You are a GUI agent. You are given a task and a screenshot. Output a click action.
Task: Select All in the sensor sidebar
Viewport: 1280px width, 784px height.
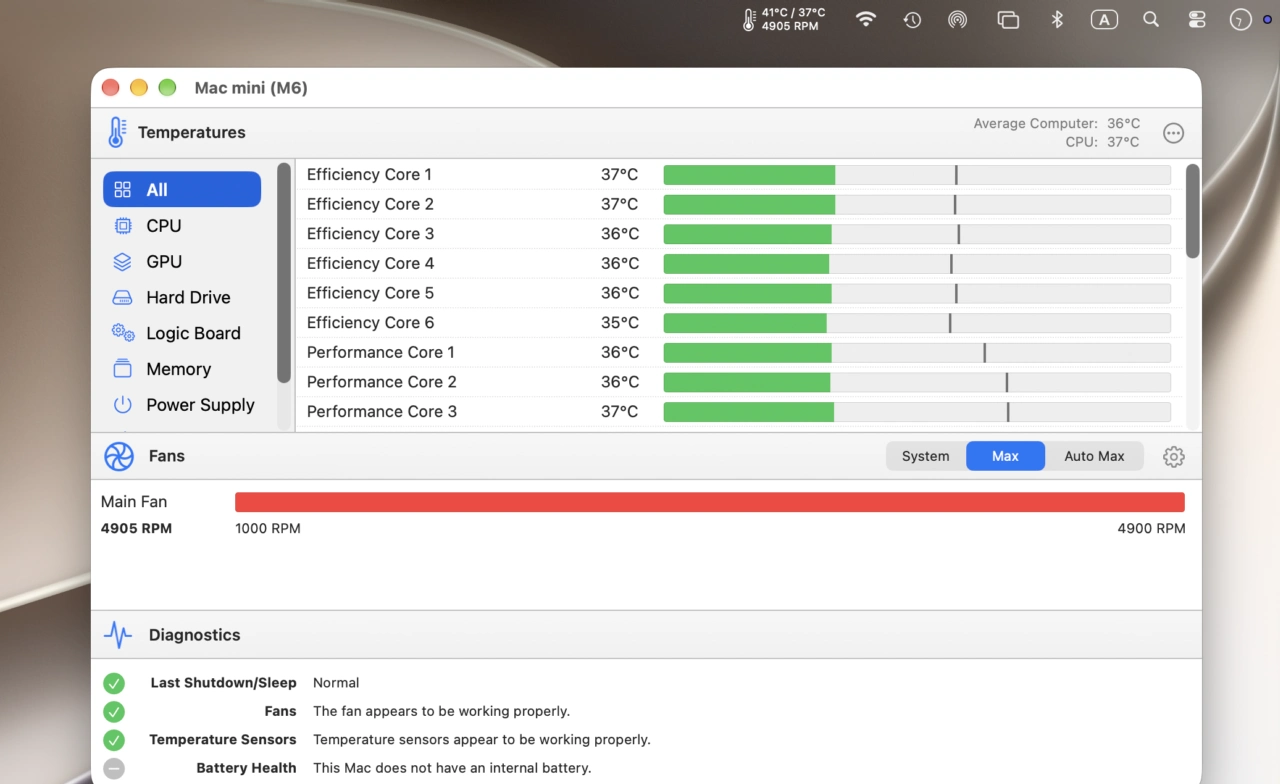point(182,190)
